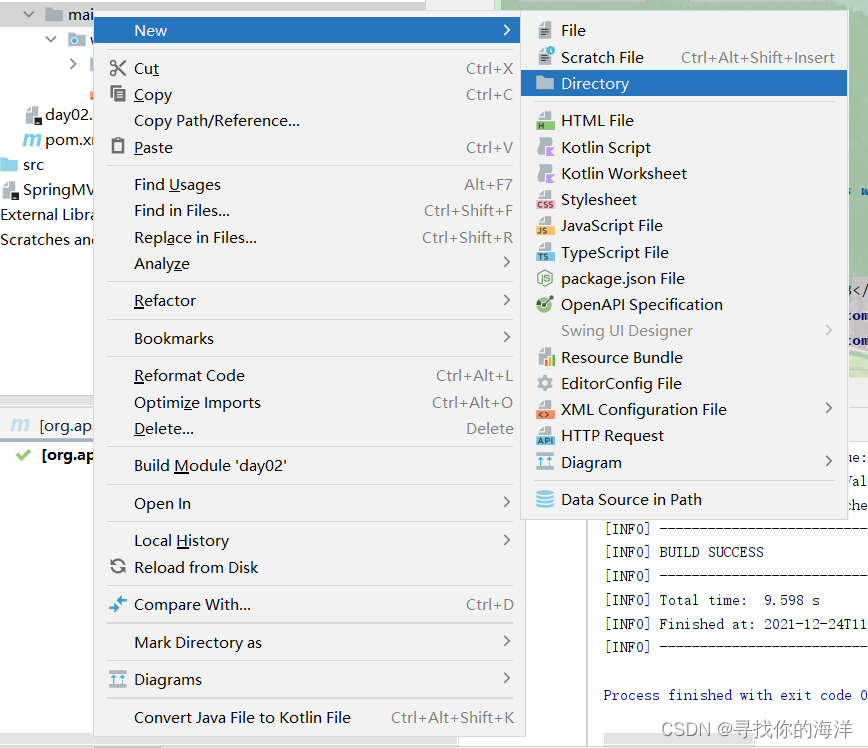The image size is (868, 748).
Task: Choose Find Usages from context menu
Action: click(309, 184)
